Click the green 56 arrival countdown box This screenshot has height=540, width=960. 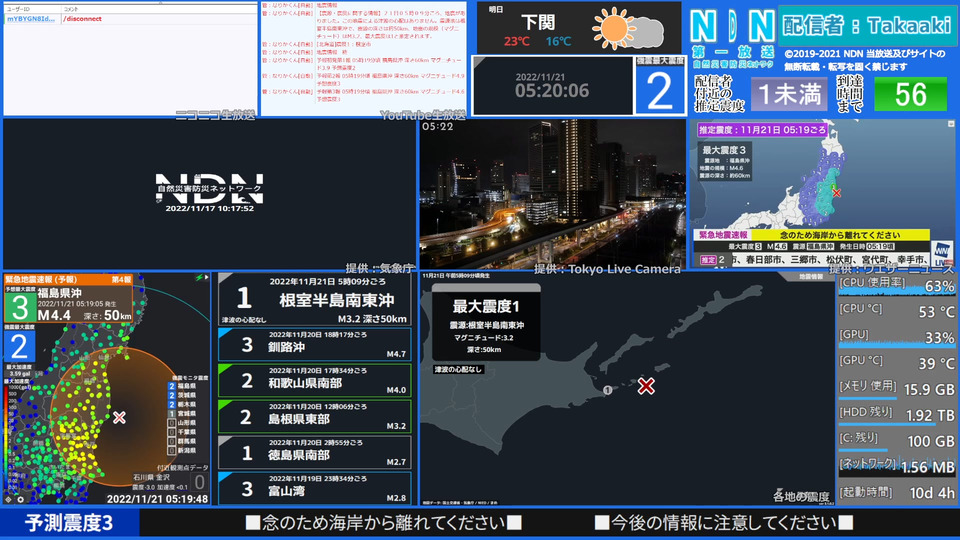click(x=910, y=94)
